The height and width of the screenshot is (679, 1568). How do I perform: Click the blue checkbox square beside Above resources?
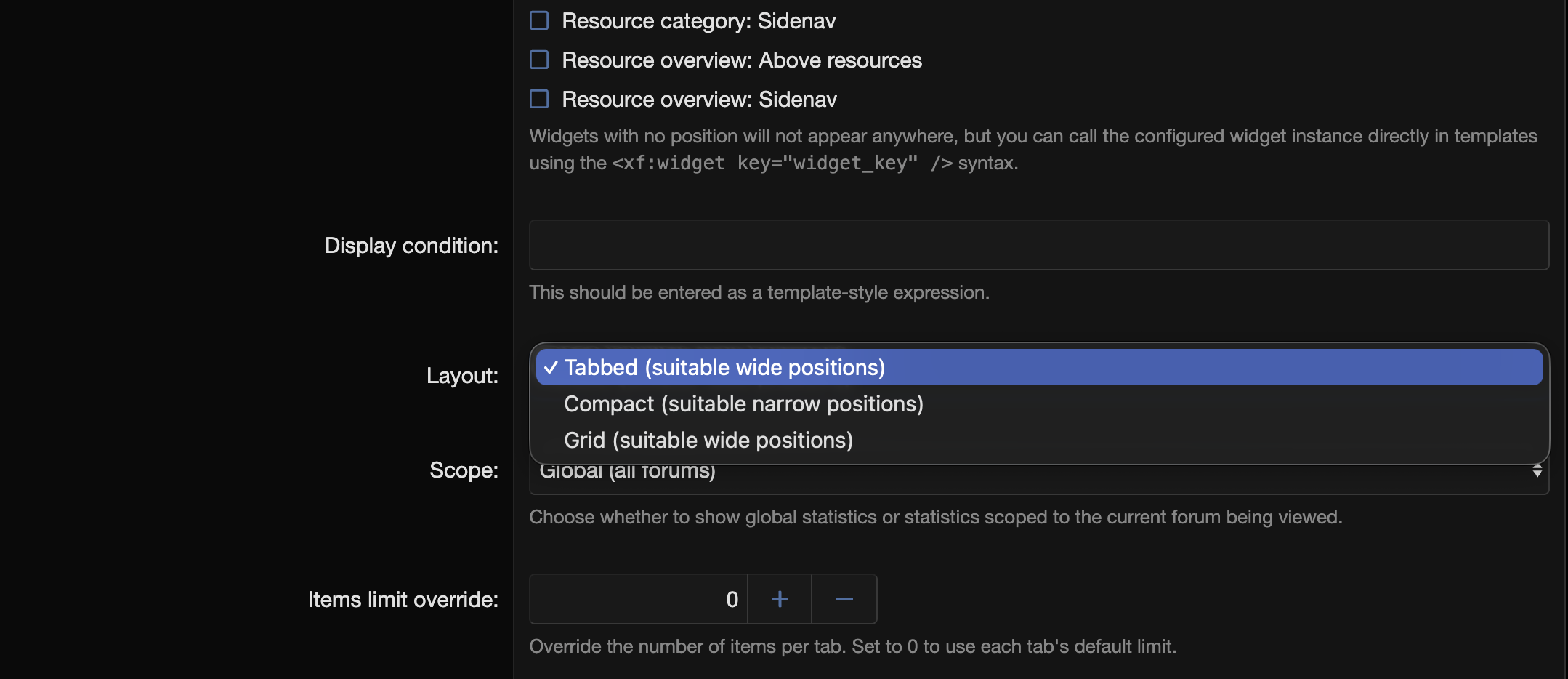pos(538,60)
